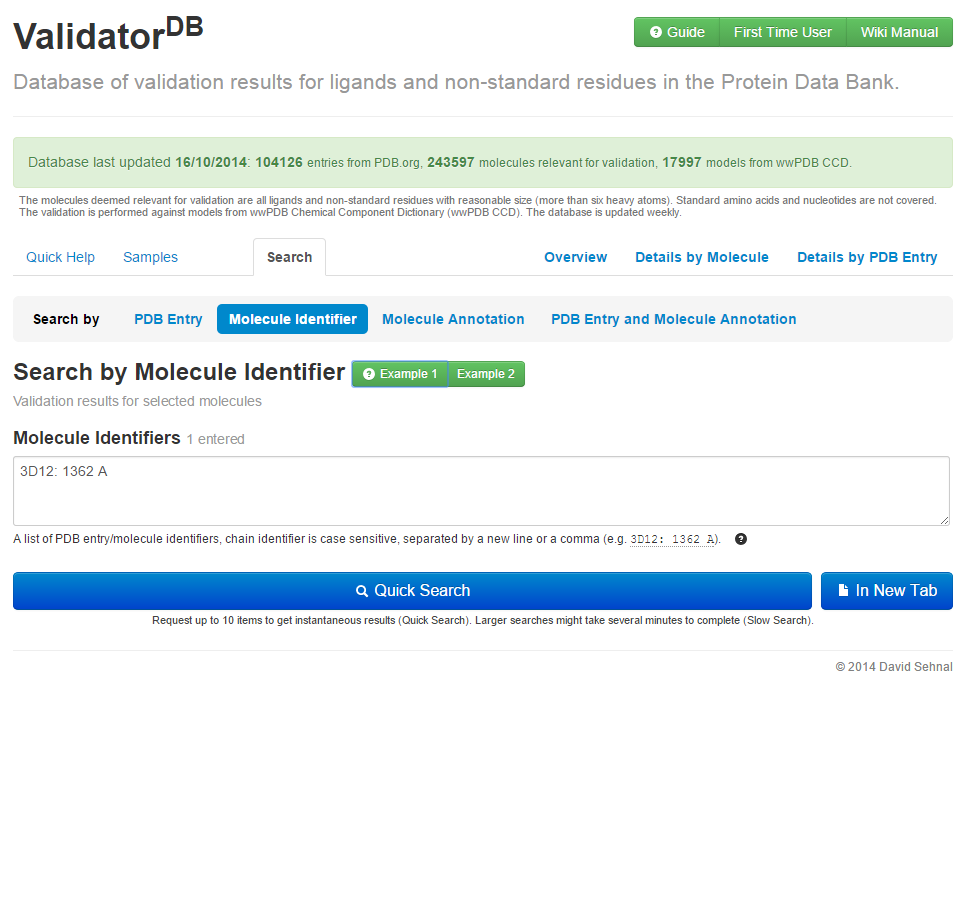Load Example 2 identifiers
The image size is (959, 900).
[x=486, y=374]
